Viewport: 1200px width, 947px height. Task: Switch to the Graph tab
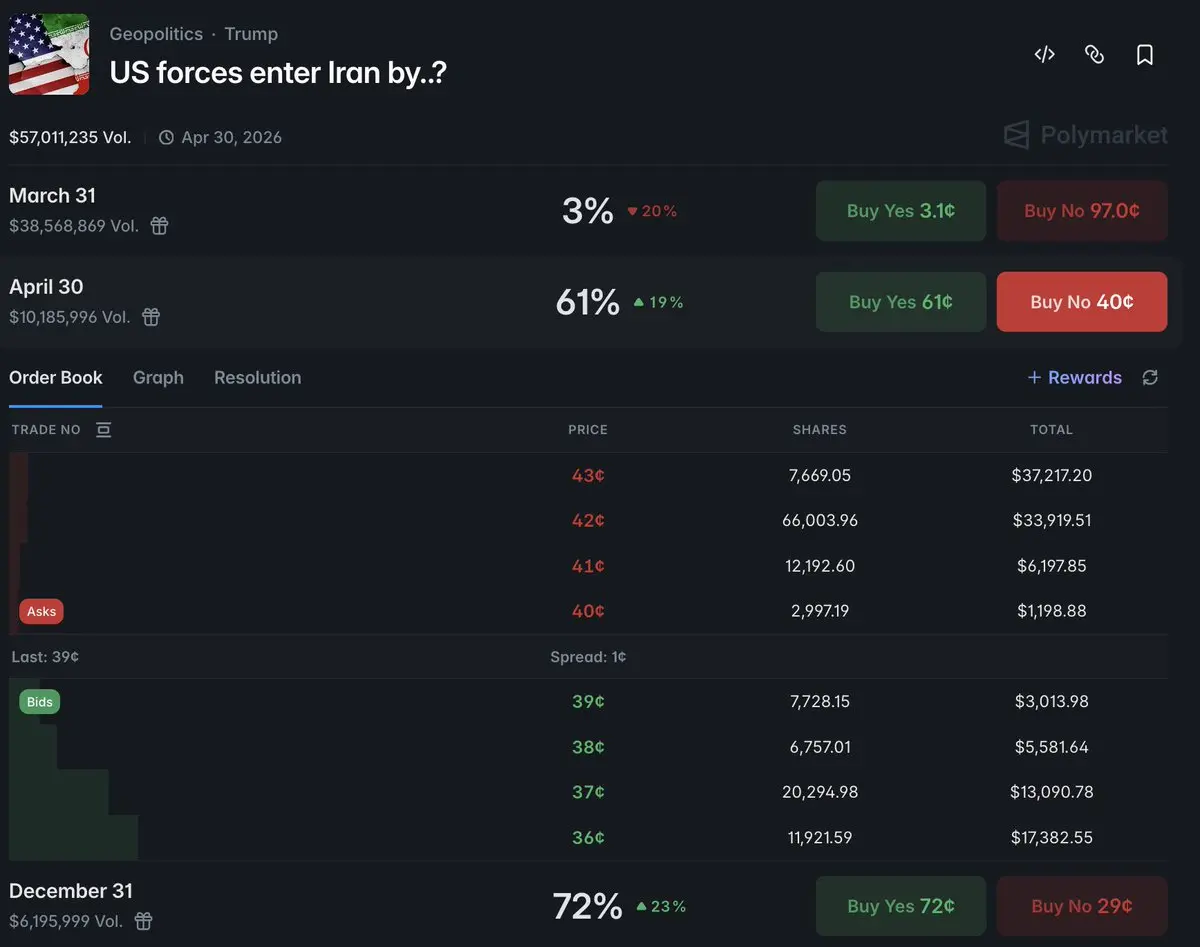pyautogui.click(x=158, y=378)
